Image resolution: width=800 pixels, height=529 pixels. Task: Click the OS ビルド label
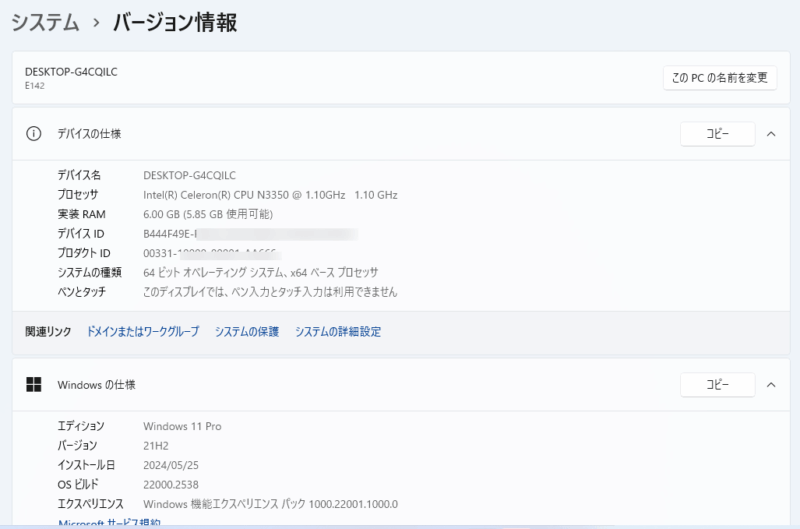78,485
